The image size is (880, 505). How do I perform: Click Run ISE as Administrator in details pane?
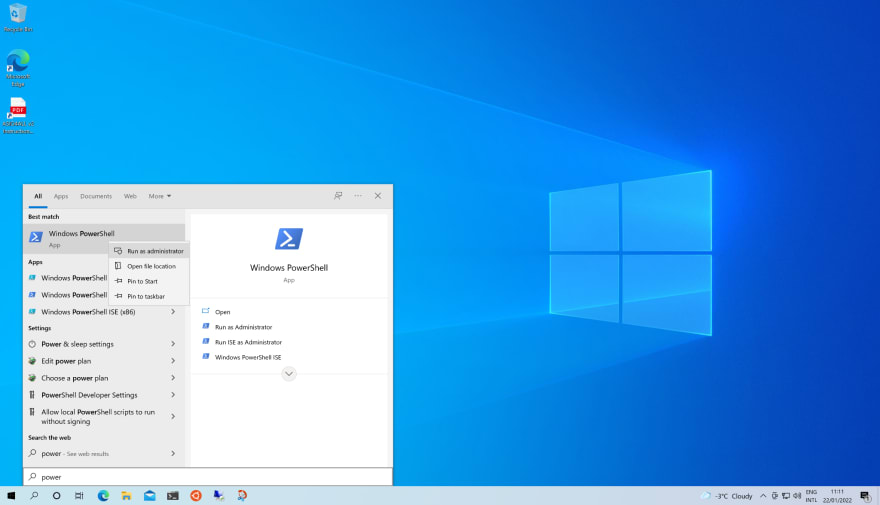point(248,342)
